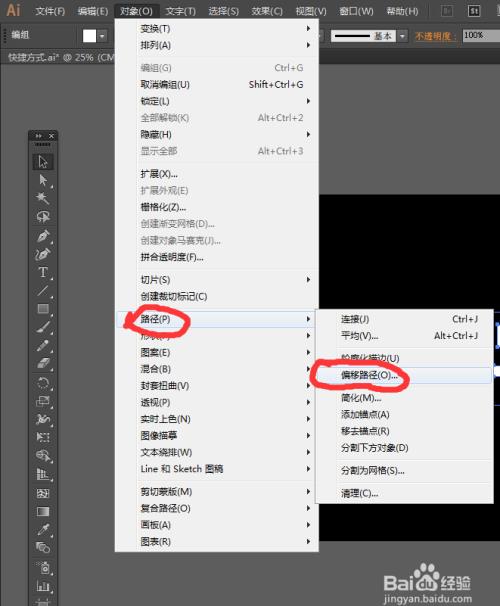
Task: Open the stroke style 基本 dropdown arrow
Action: [403, 36]
